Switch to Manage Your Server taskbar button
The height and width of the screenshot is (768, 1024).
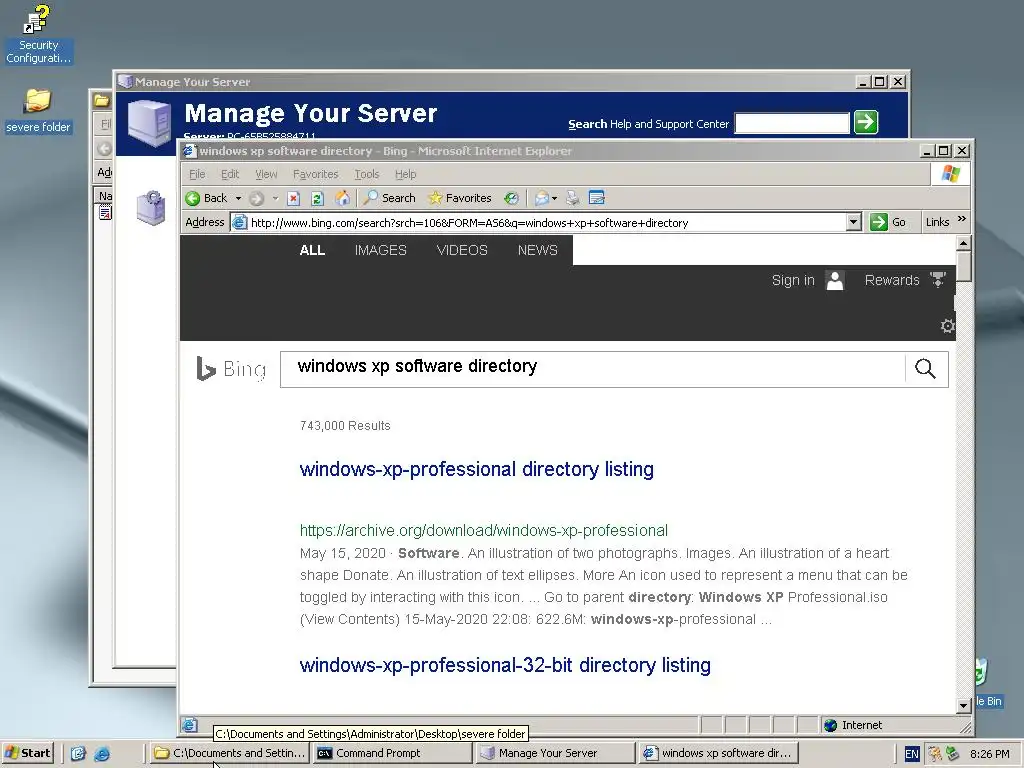click(555, 753)
